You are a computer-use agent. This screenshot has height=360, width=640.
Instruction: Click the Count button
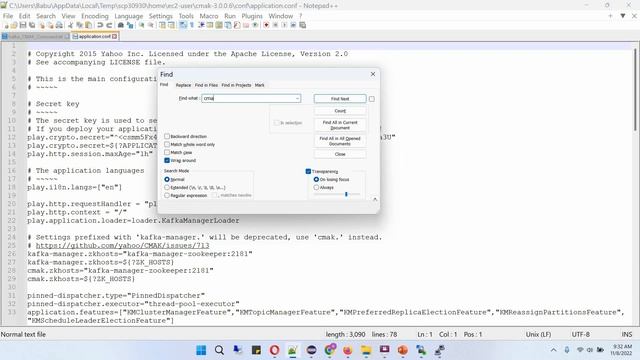point(340,111)
